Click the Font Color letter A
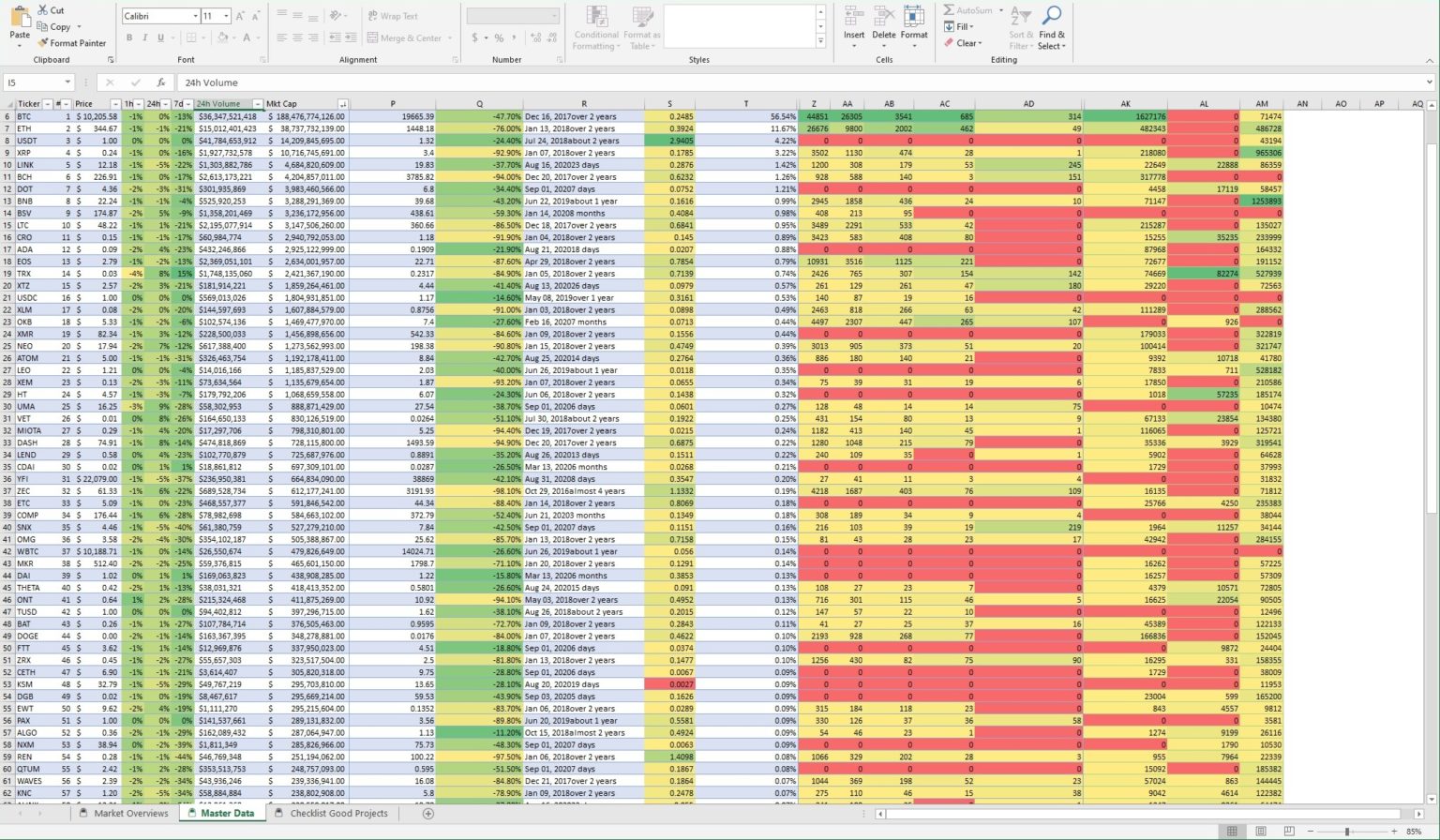This screenshot has height=840, width=1440. pos(247,37)
